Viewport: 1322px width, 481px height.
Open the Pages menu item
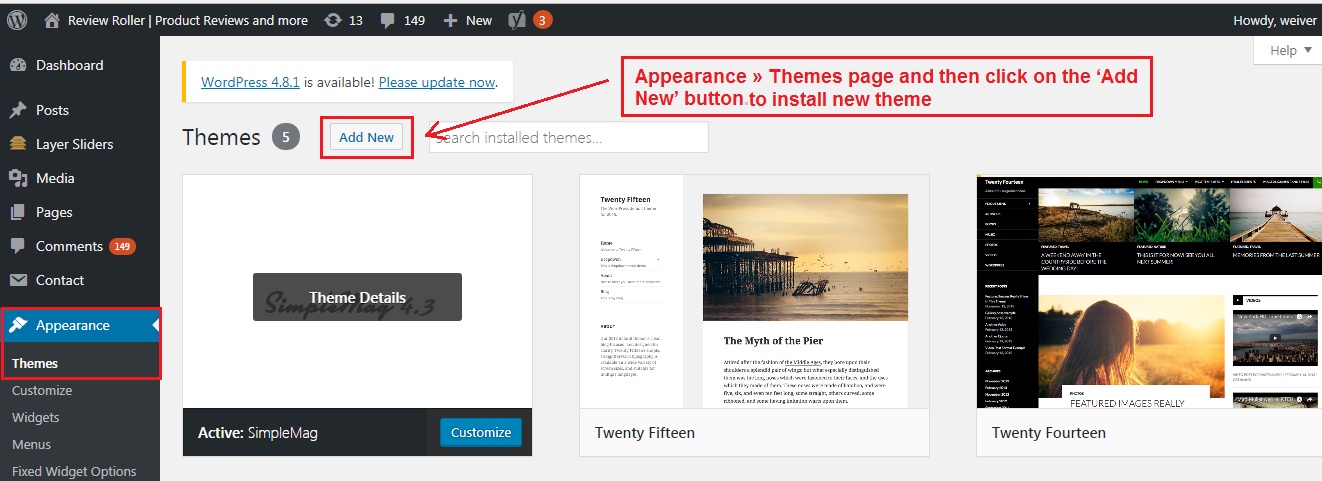tap(54, 212)
